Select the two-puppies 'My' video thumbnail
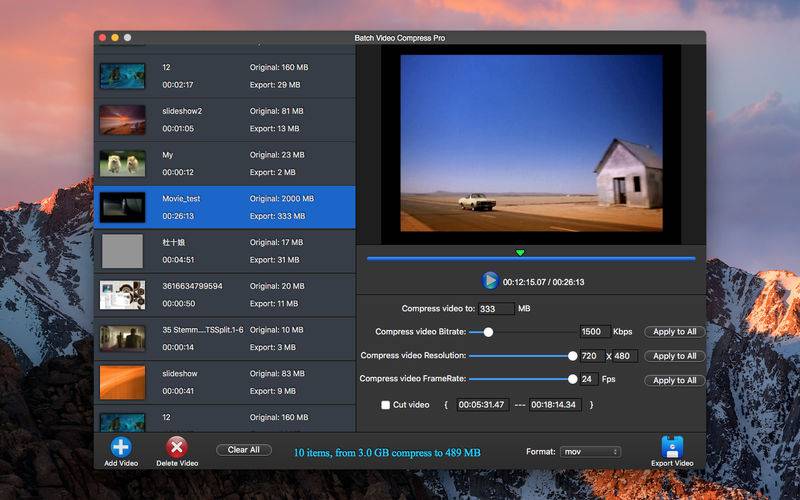The width and height of the screenshot is (800, 500). point(122,164)
